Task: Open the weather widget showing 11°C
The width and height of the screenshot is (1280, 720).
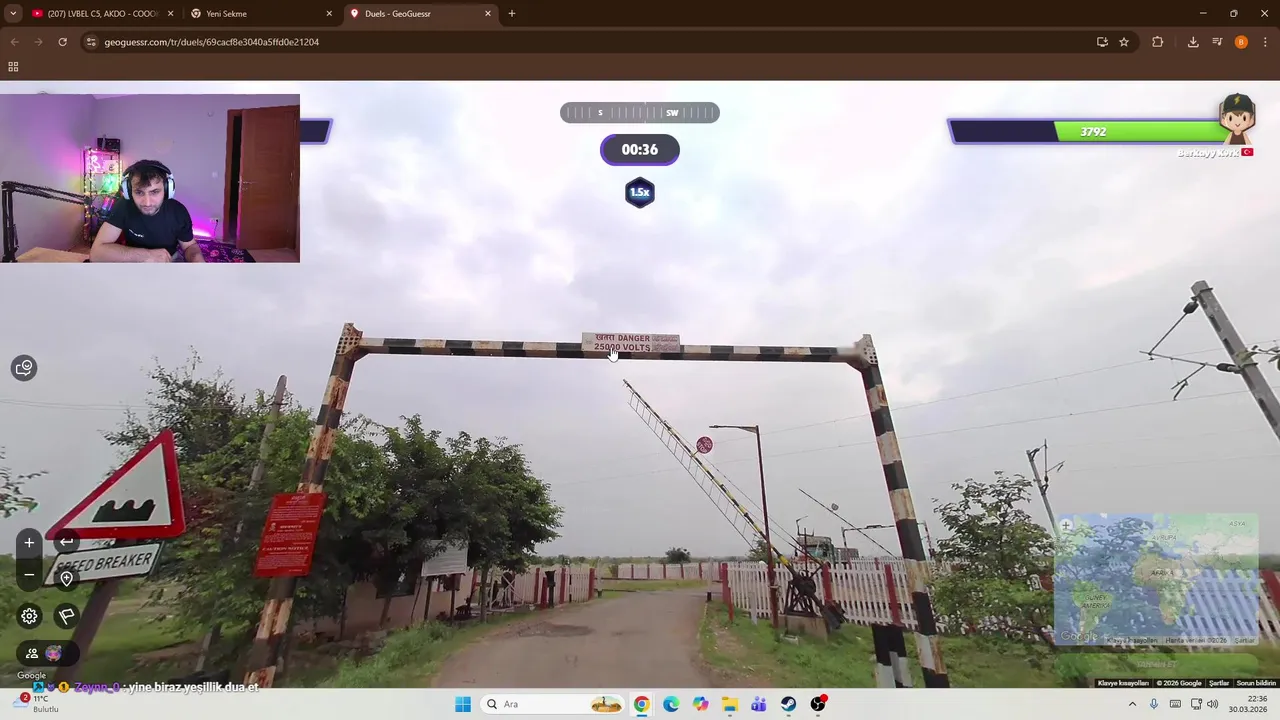Action: coord(40,704)
